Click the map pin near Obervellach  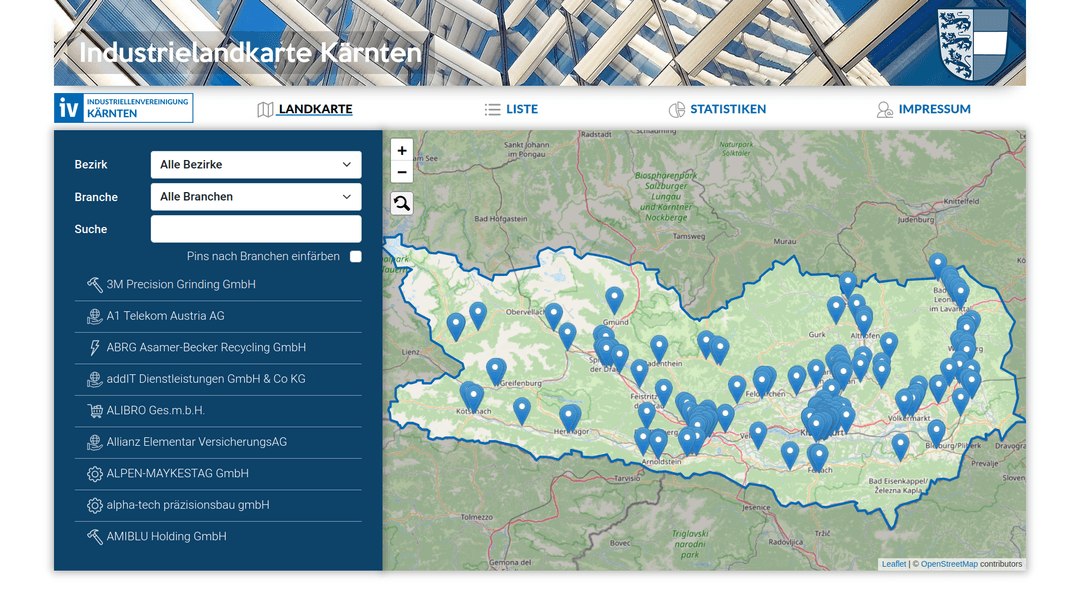[554, 315]
